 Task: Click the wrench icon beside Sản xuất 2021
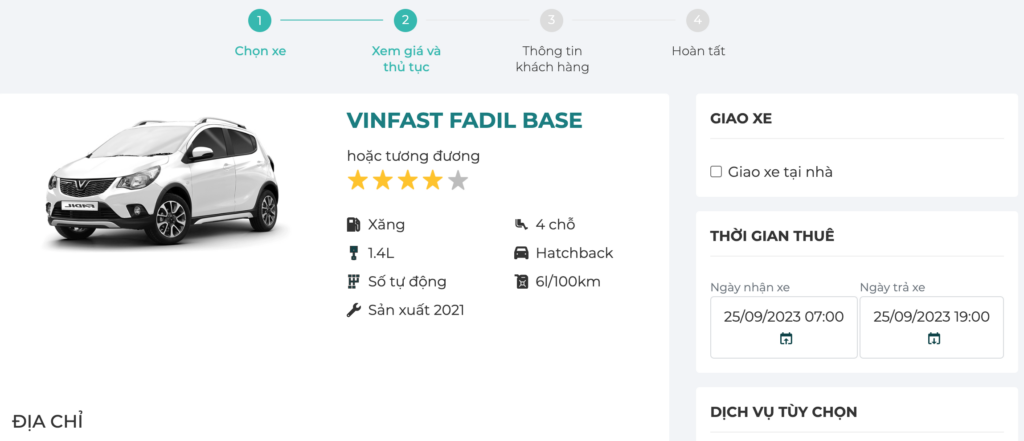353,310
